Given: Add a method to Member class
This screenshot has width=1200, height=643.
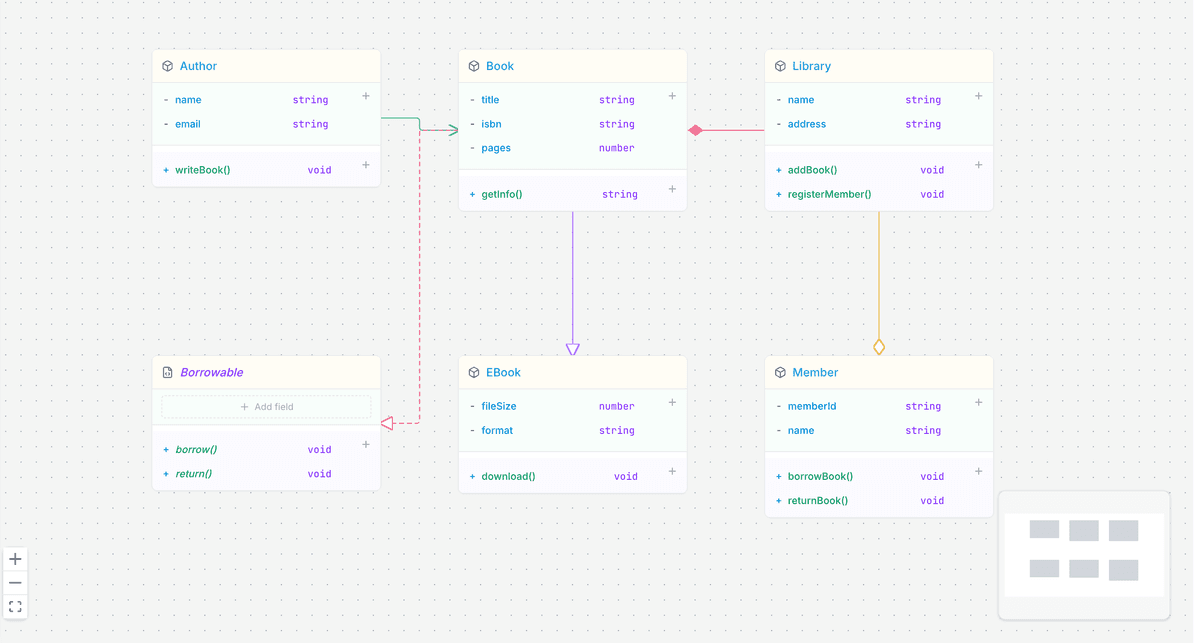Looking at the screenshot, I should (x=978, y=471).
